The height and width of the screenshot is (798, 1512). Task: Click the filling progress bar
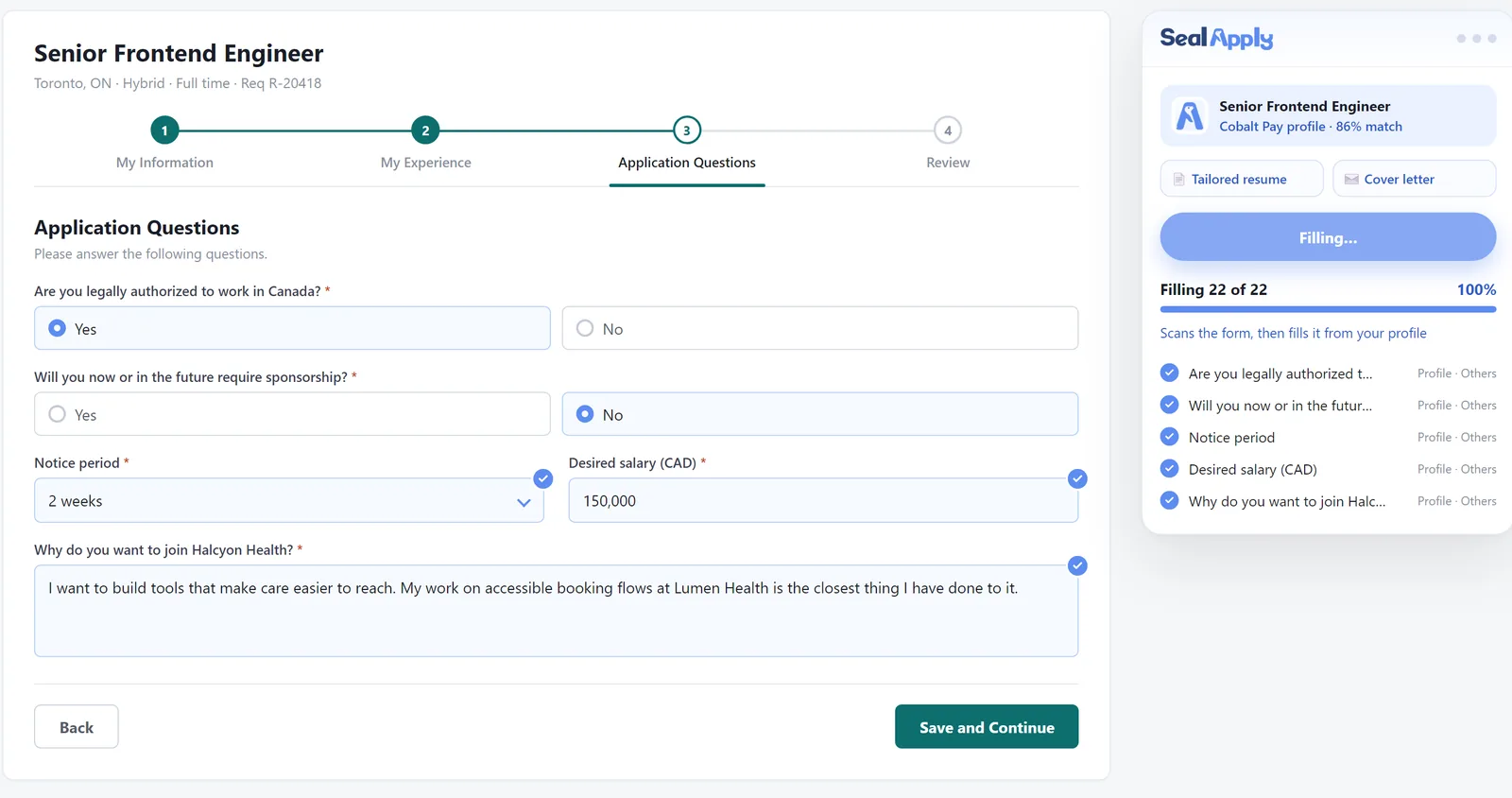[x=1328, y=309]
